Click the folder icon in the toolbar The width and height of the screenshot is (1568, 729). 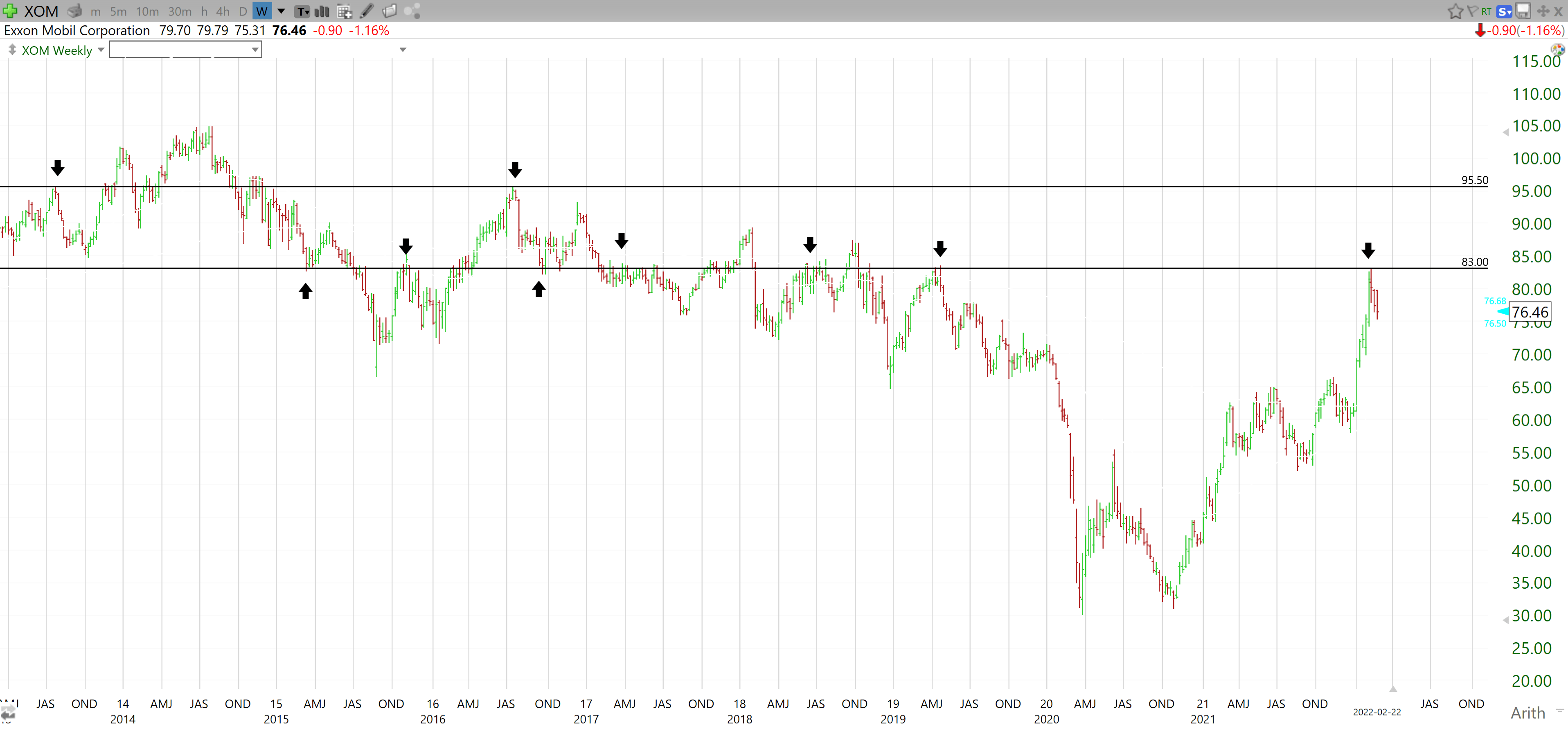pos(390,11)
